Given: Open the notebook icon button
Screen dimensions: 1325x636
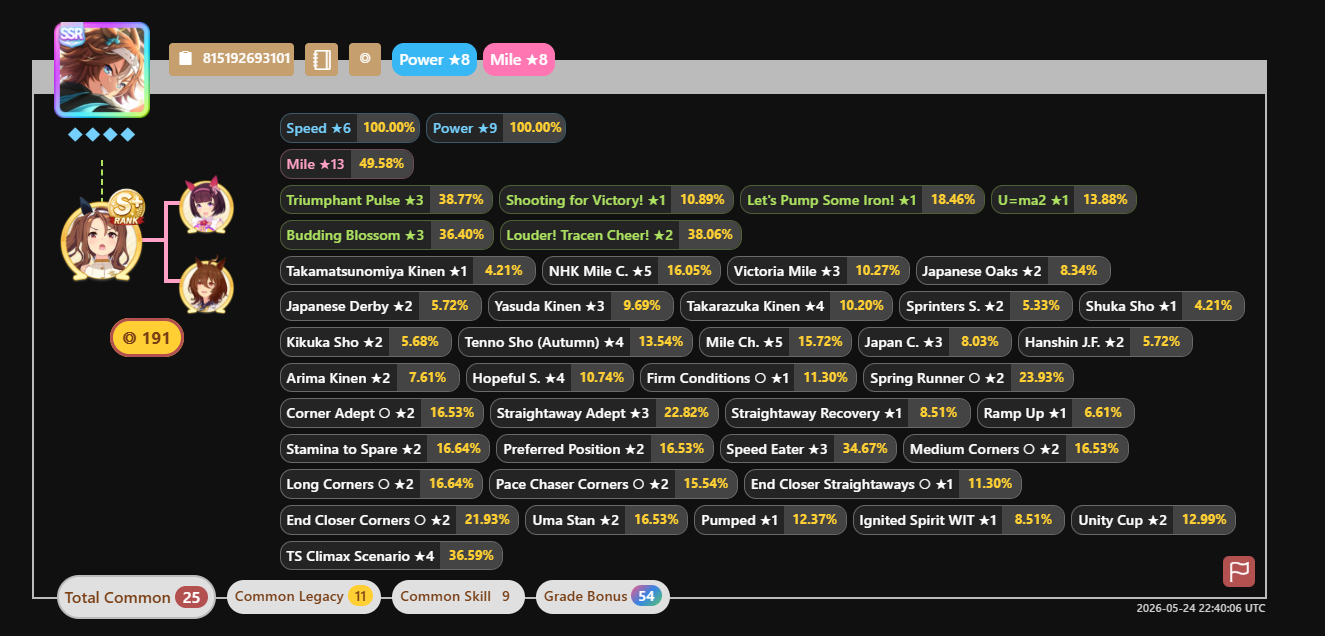Looking at the screenshot, I should tap(321, 59).
